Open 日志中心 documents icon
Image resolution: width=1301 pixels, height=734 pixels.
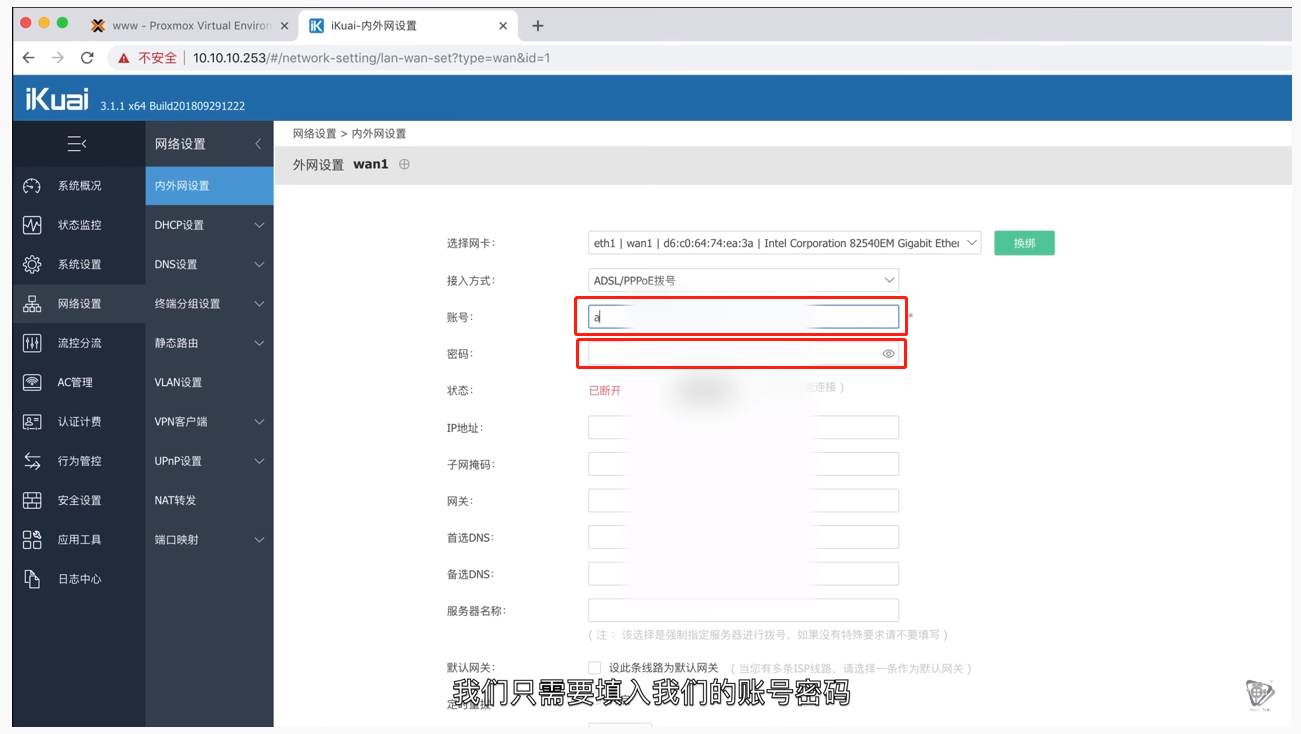pos(32,579)
